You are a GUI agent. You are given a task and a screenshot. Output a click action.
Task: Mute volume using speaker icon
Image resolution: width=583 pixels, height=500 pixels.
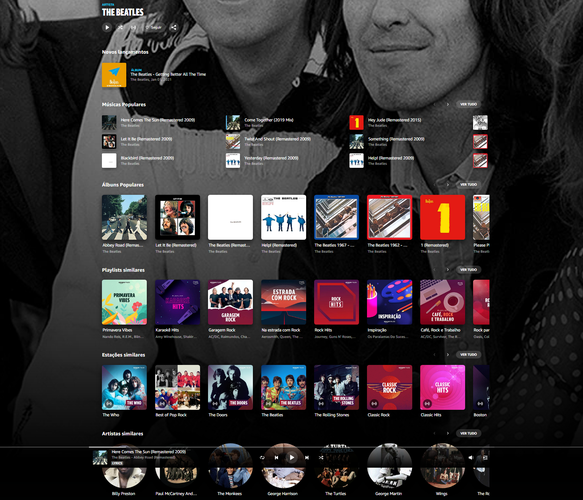(x=470, y=458)
